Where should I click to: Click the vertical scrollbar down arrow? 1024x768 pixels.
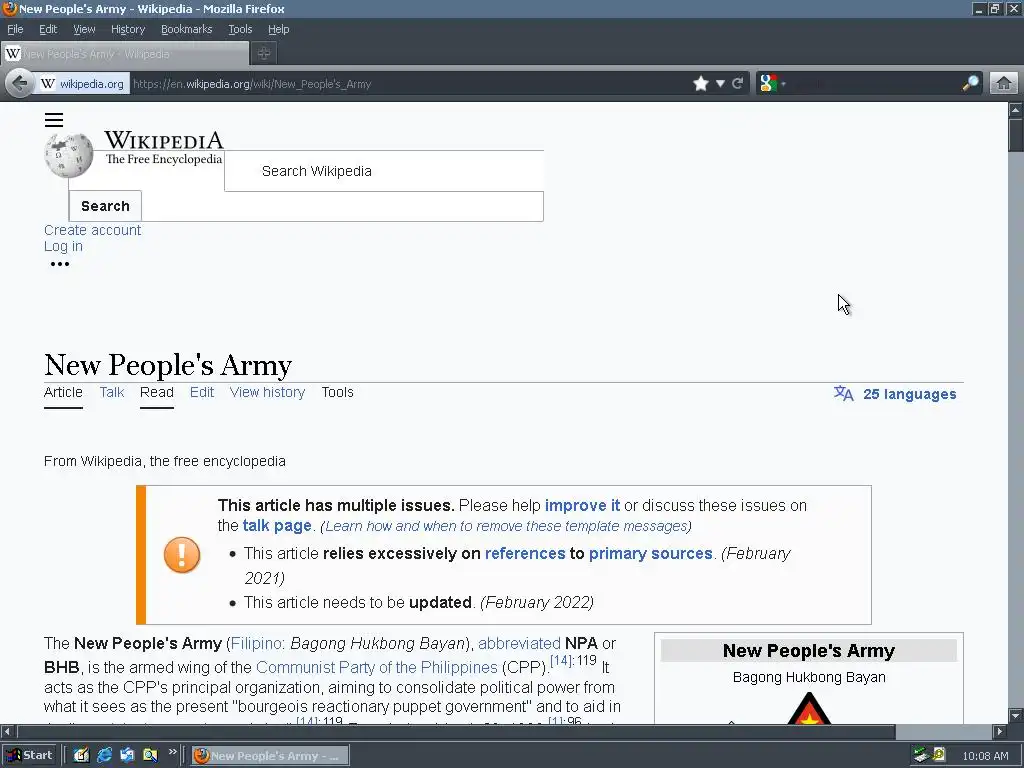click(1016, 715)
